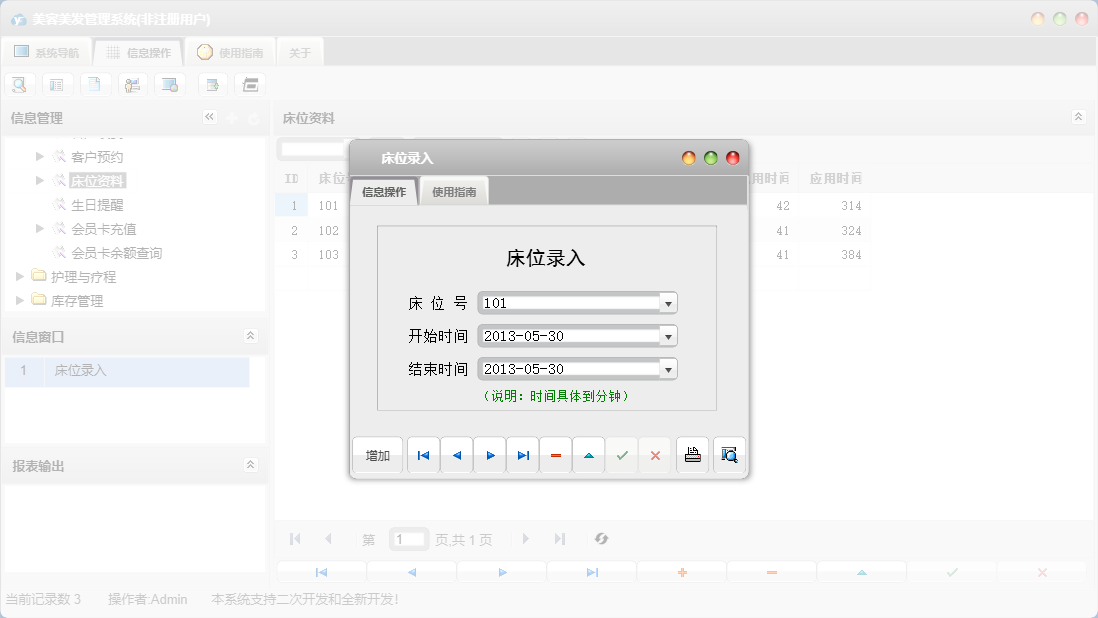Screen dimensions: 1098x618
Task: Open the 结束时间 date dropdown
Action: (x=668, y=368)
